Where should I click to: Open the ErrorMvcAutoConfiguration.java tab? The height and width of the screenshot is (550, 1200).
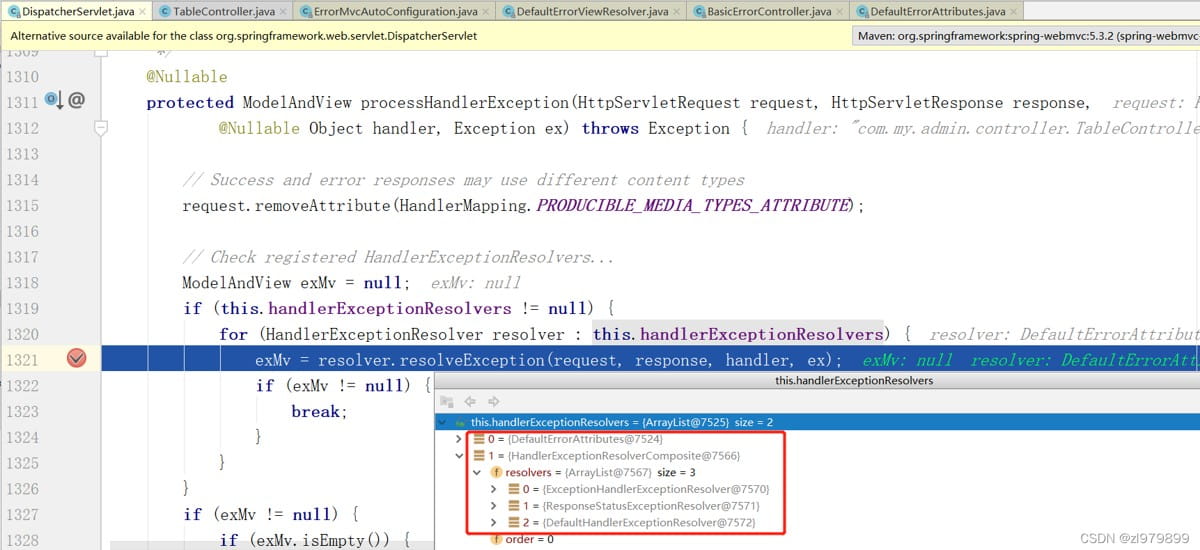(x=394, y=12)
